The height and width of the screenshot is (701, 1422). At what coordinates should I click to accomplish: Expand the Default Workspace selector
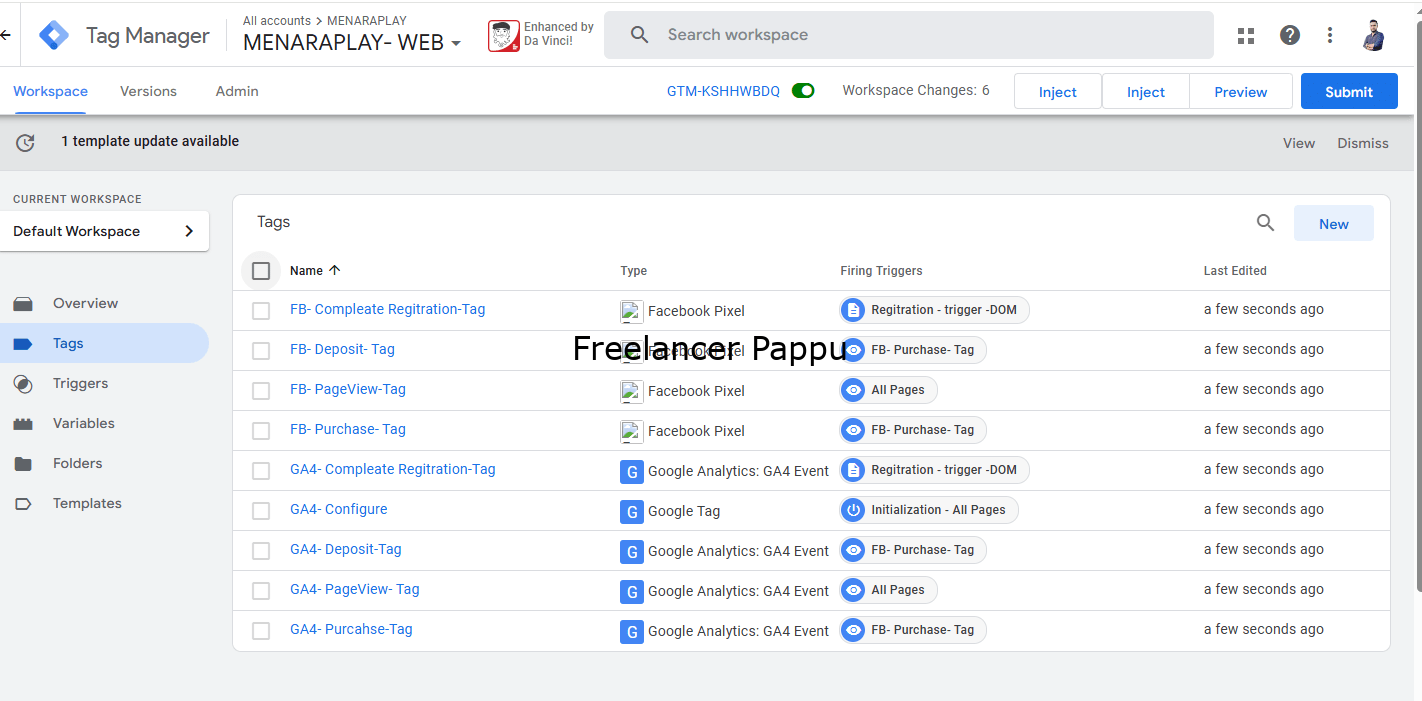(x=105, y=231)
